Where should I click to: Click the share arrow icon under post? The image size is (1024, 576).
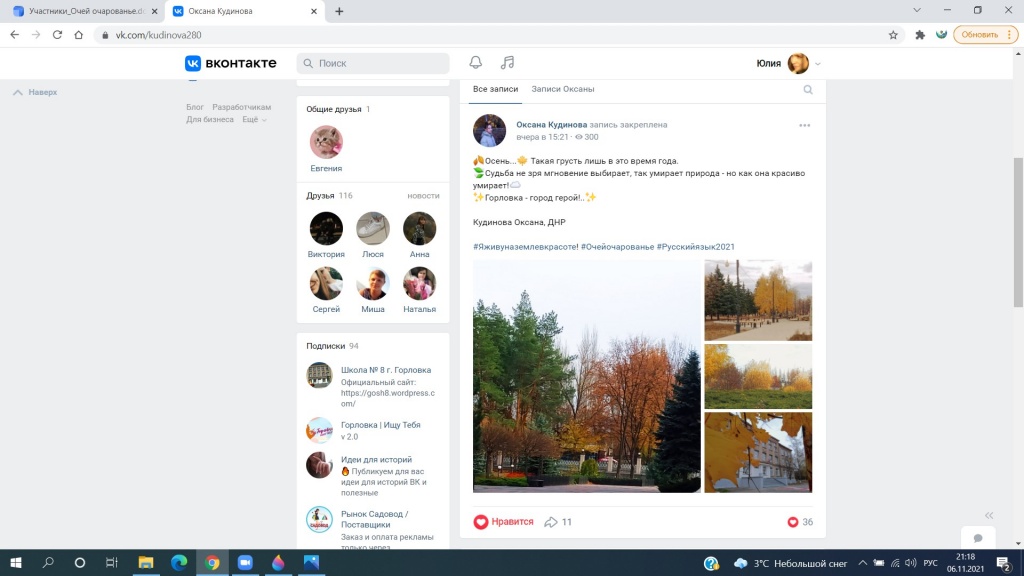pyautogui.click(x=550, y=522)
